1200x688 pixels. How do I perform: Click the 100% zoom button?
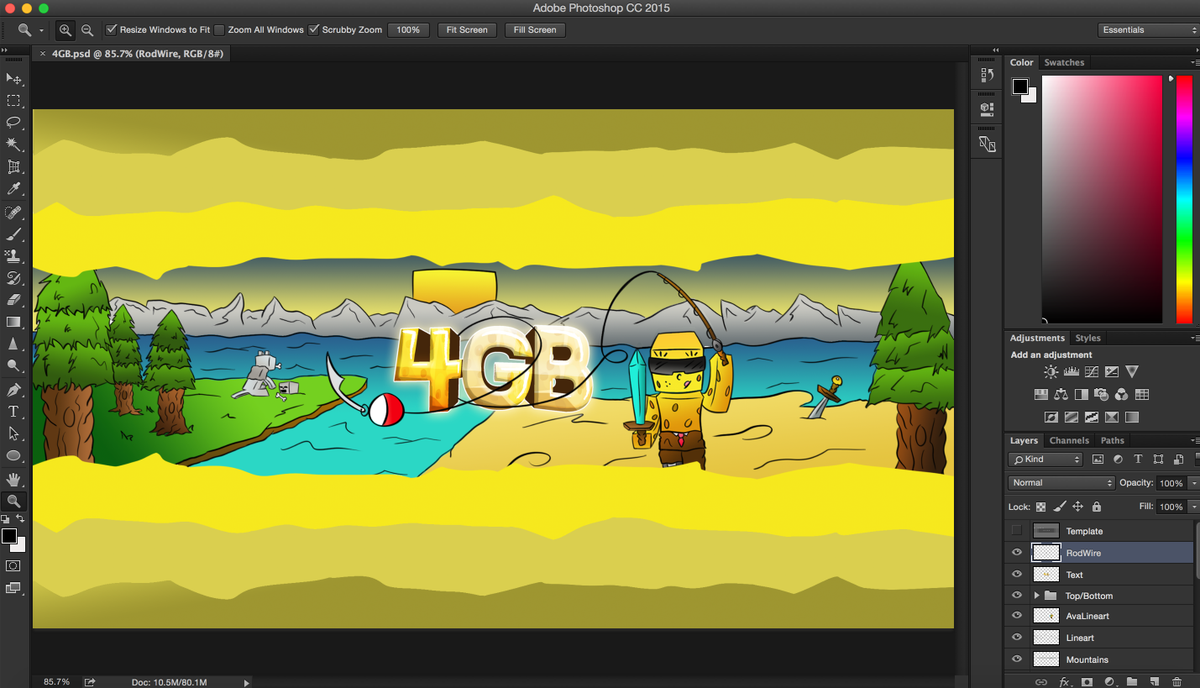[x=408, y=30]
